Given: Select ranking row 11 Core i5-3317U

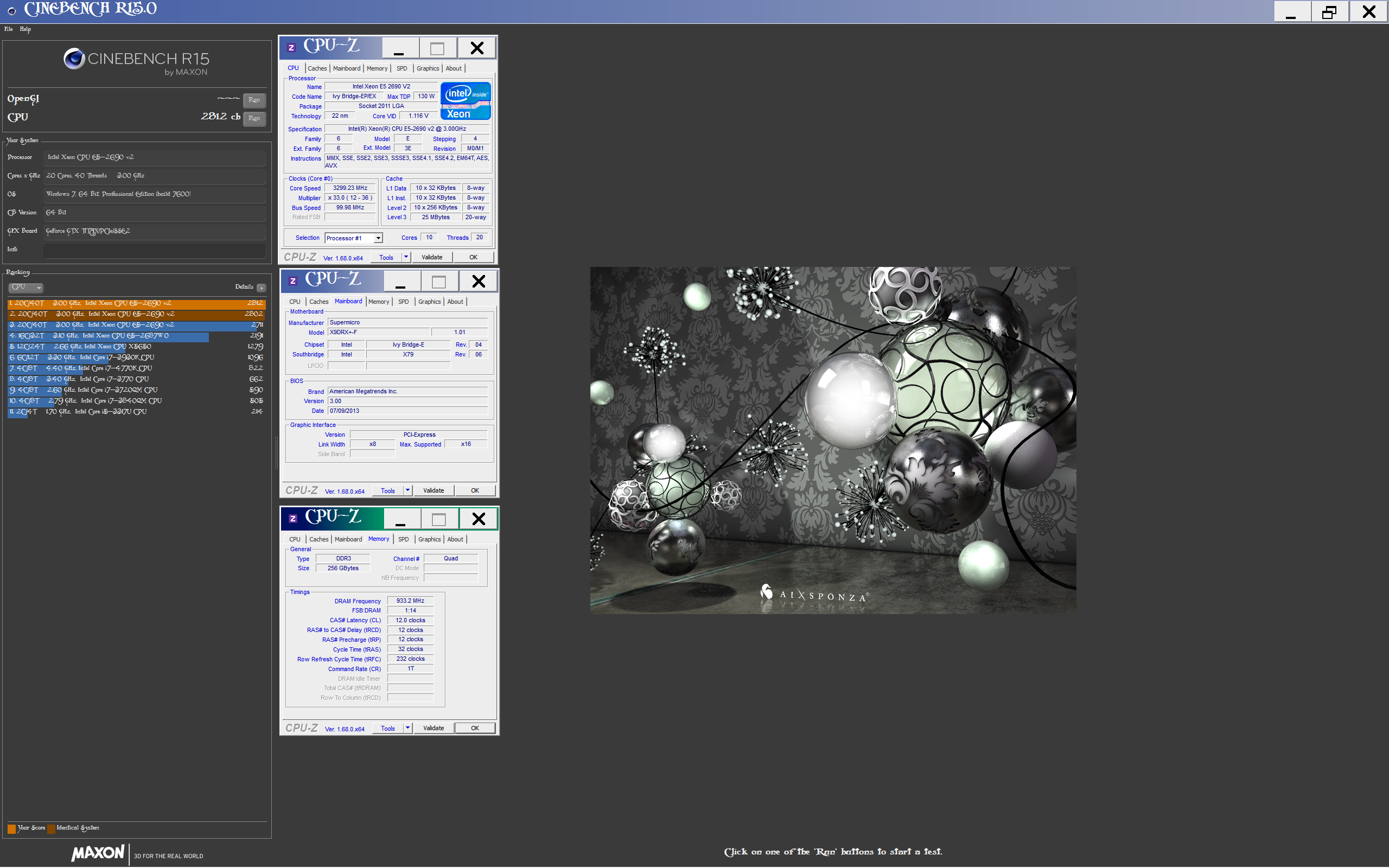Looking at the screenshot, I should (x=137, y=412).
